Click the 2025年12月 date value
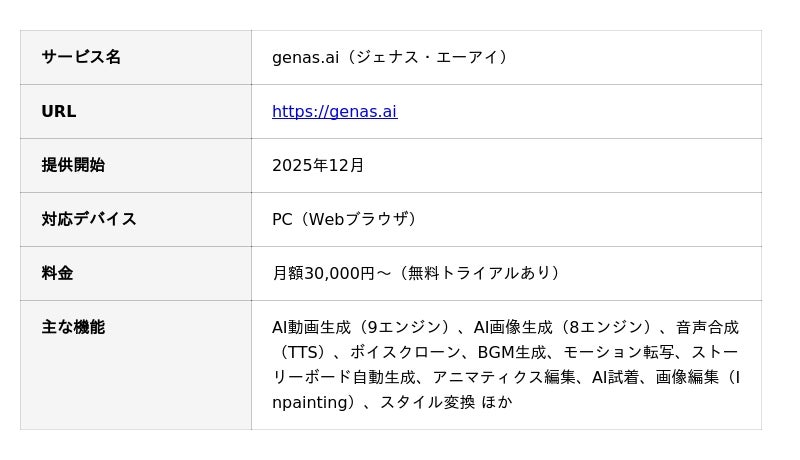Screen dimensions: 800x460 pos(318,165)
